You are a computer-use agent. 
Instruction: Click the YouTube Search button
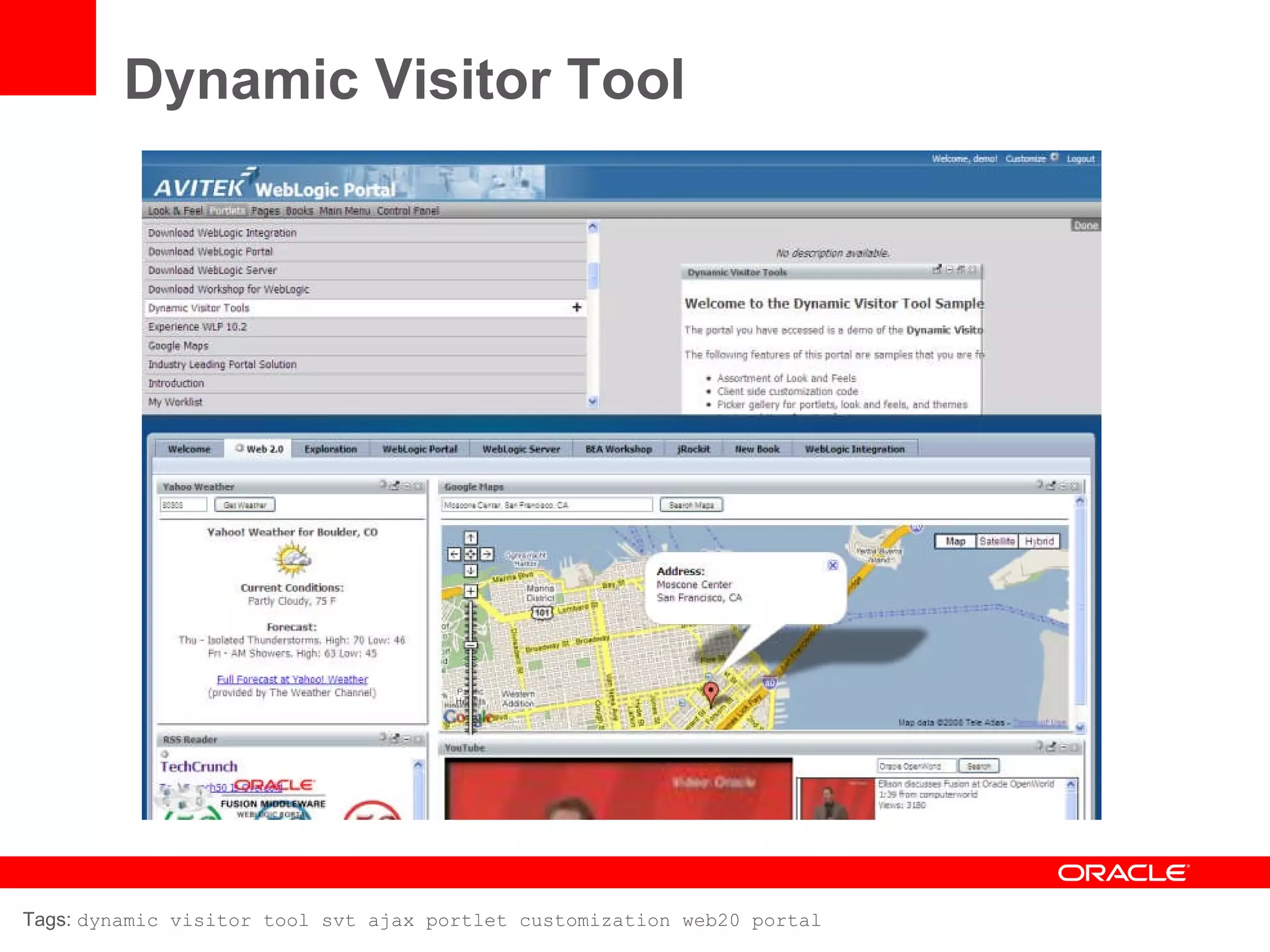pyautogui.click(x=979, y=766)
